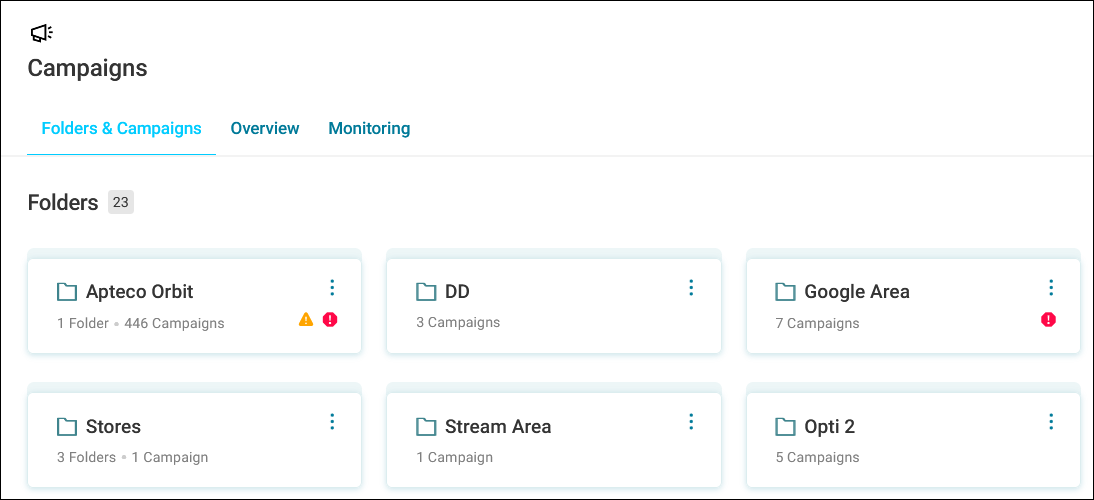Screen dimensions: 1094x500
Task: Open the three-dot menu on Stream Area
Action: 691,421
